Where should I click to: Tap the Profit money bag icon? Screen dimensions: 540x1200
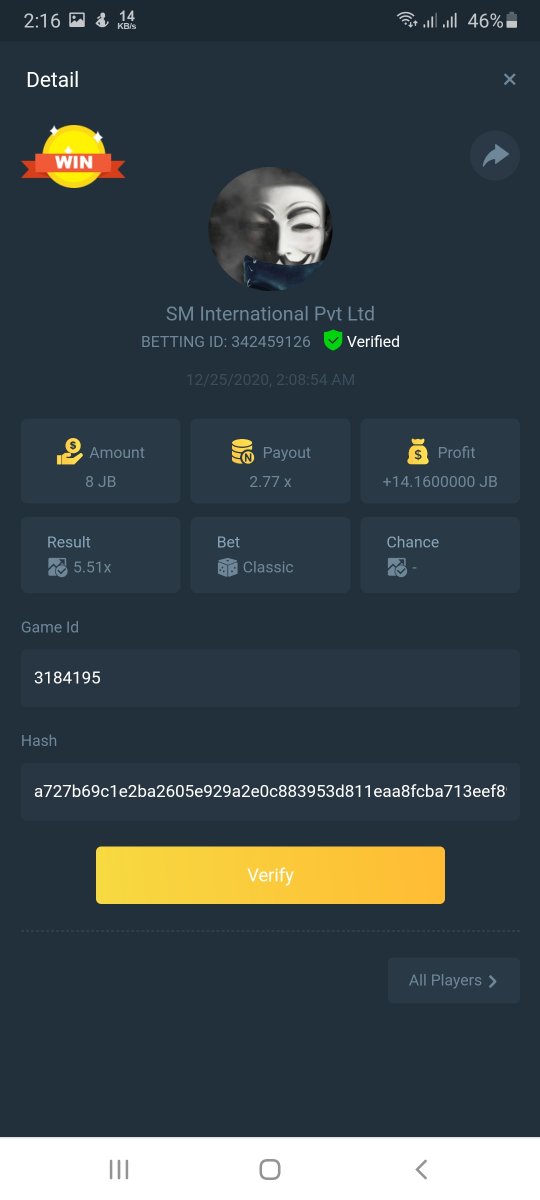pyautogui.click(x=418, y=452)
